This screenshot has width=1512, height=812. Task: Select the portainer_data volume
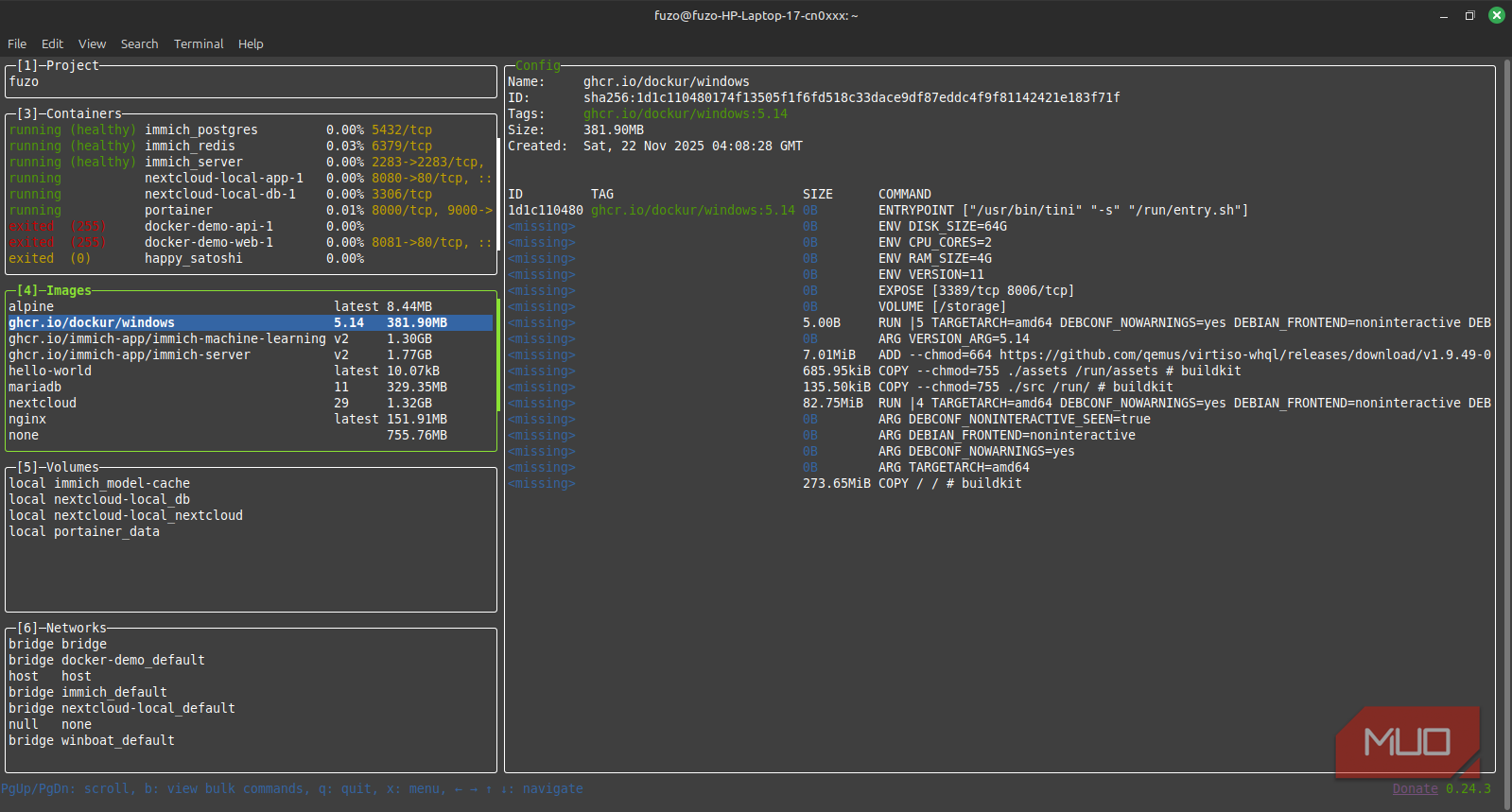(x=251, y=531)
